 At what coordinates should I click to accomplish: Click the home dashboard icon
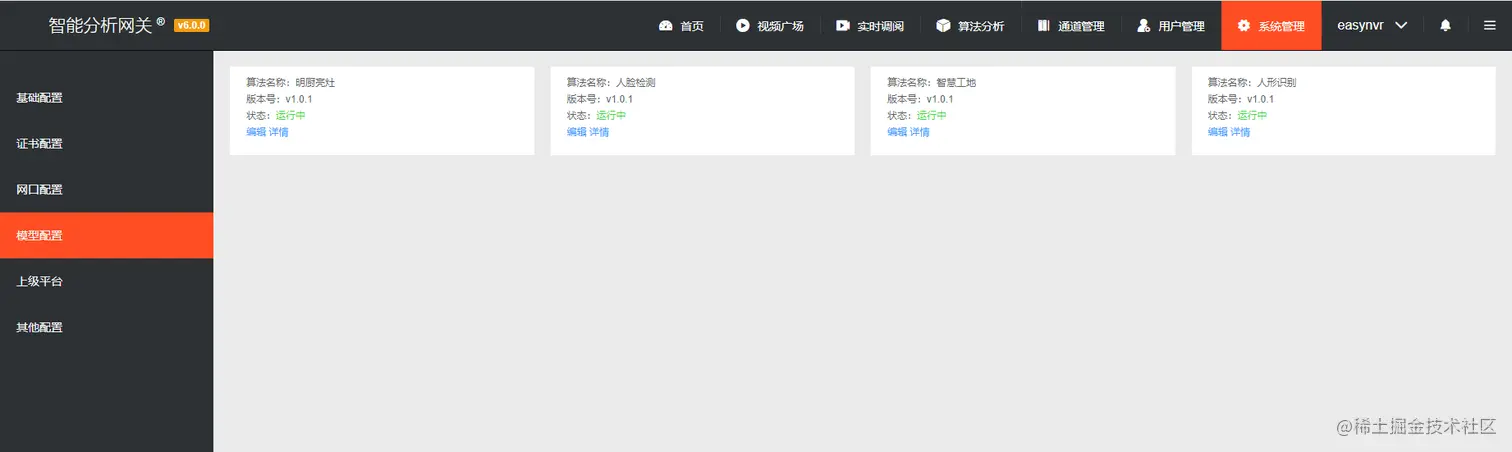666,26
